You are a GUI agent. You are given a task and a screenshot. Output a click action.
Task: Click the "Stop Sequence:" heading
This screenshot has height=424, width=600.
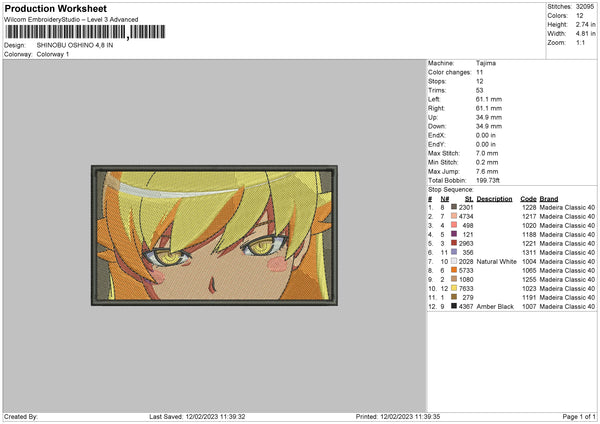pos(451,190)
